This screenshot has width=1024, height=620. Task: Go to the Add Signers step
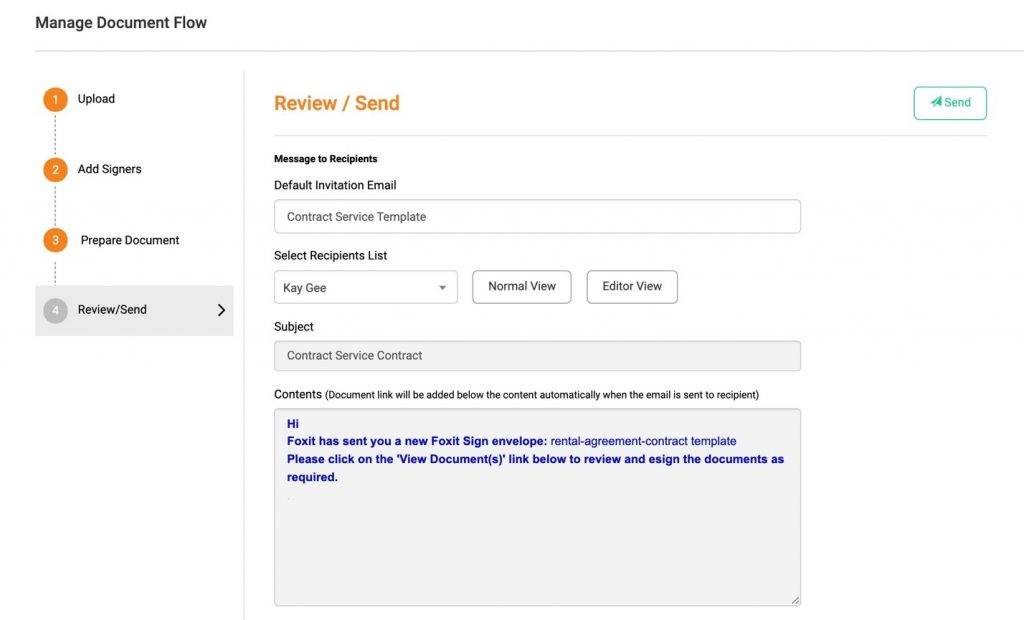(x=109, y=169)
